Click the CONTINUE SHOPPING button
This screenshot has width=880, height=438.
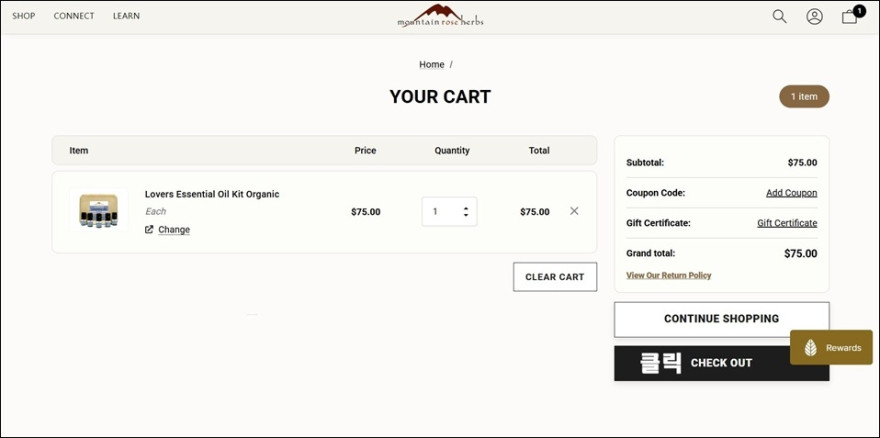[722, 319]
